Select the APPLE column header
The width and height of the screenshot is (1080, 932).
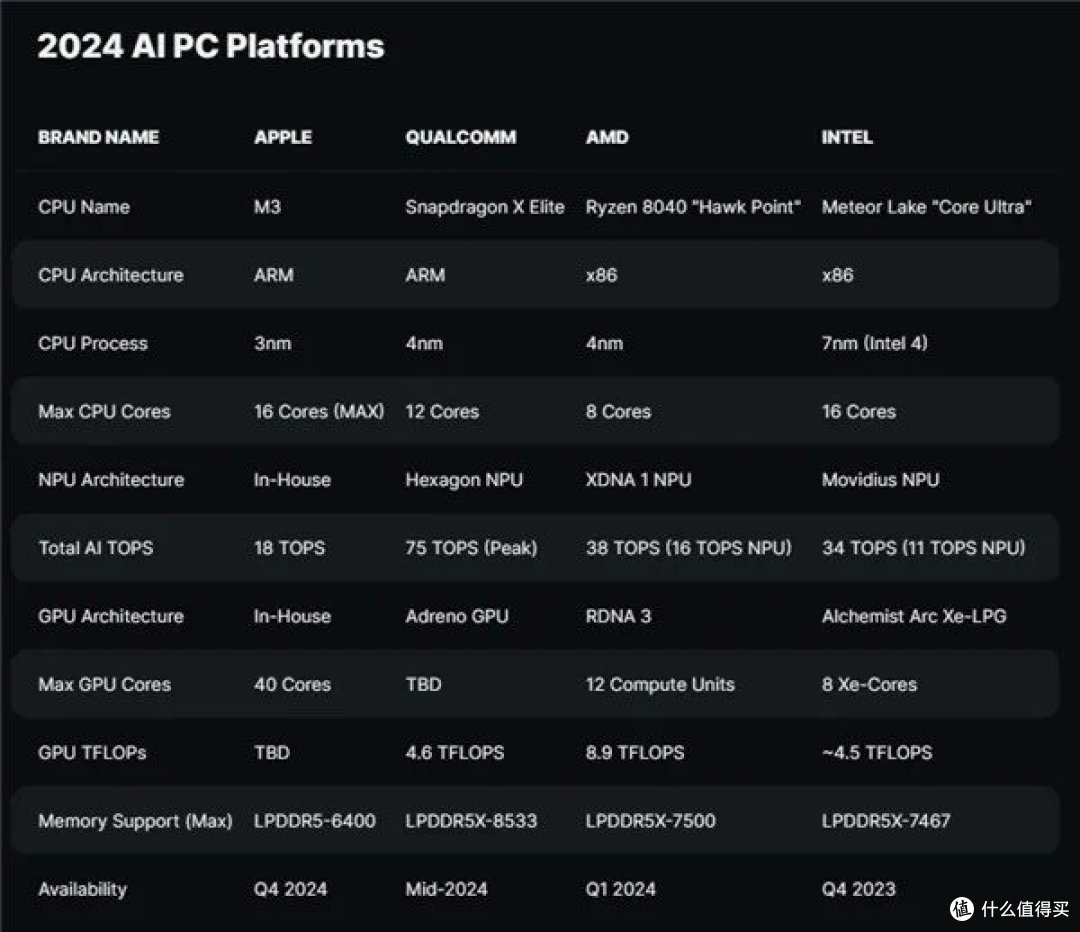click(283, 137)
